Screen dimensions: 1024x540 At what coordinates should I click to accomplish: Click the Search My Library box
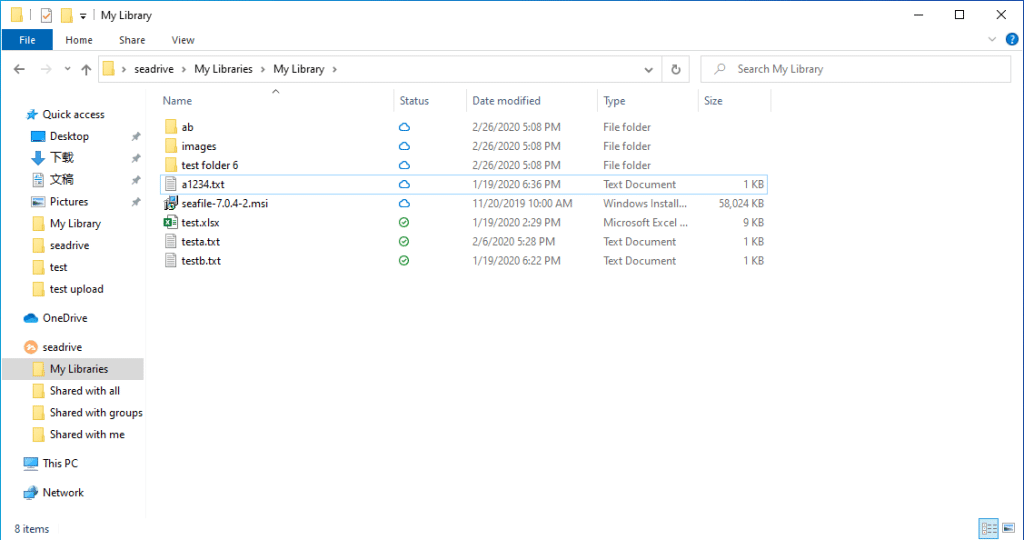[x=860, y=69]
